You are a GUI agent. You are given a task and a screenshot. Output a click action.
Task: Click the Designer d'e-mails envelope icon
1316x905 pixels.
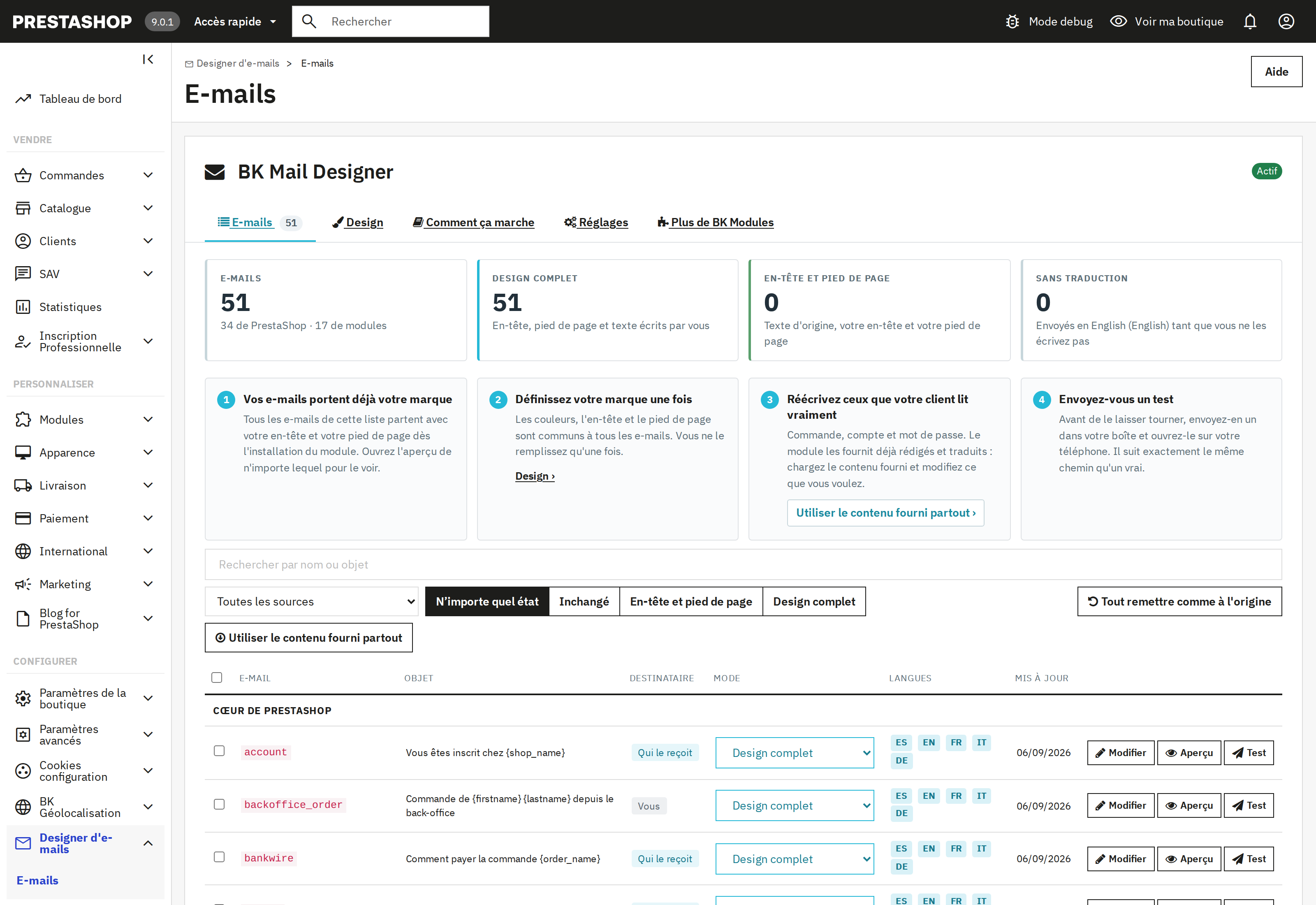click(x=23, y=843)
